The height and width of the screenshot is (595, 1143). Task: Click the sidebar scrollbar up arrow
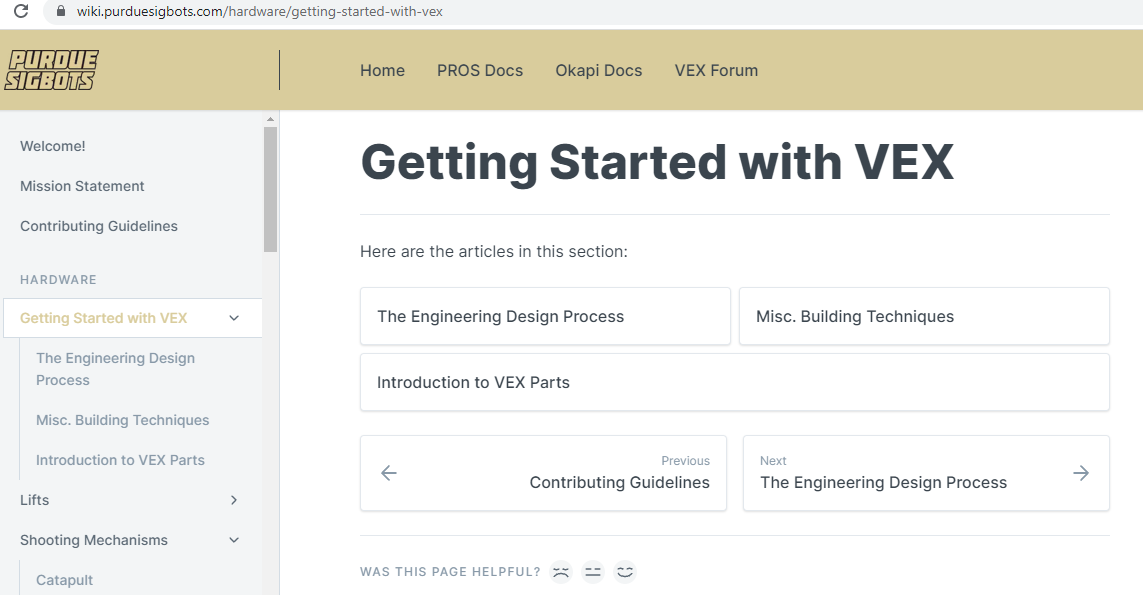pyautogui.click(x=270, y=119)
